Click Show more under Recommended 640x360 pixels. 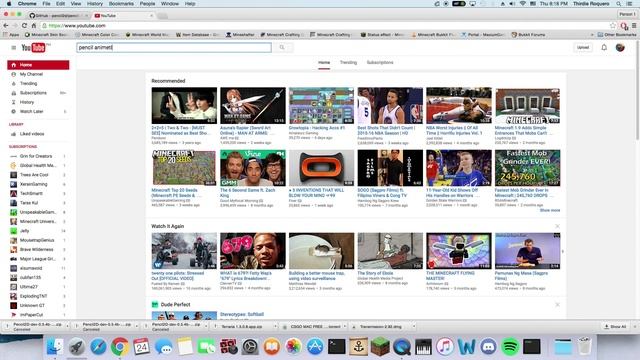(x=550, y=210)
